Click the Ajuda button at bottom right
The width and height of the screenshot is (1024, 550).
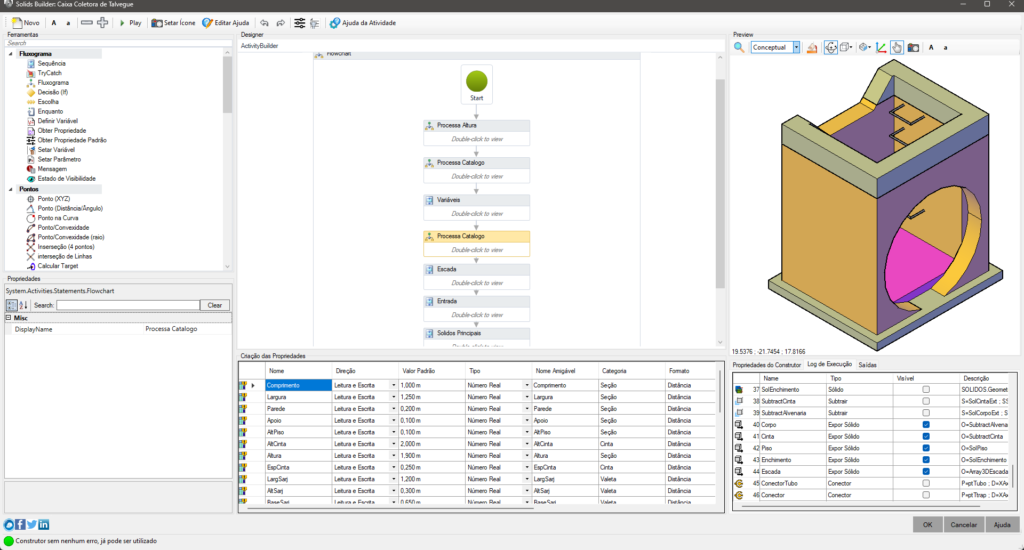(x=1002, y=525)
